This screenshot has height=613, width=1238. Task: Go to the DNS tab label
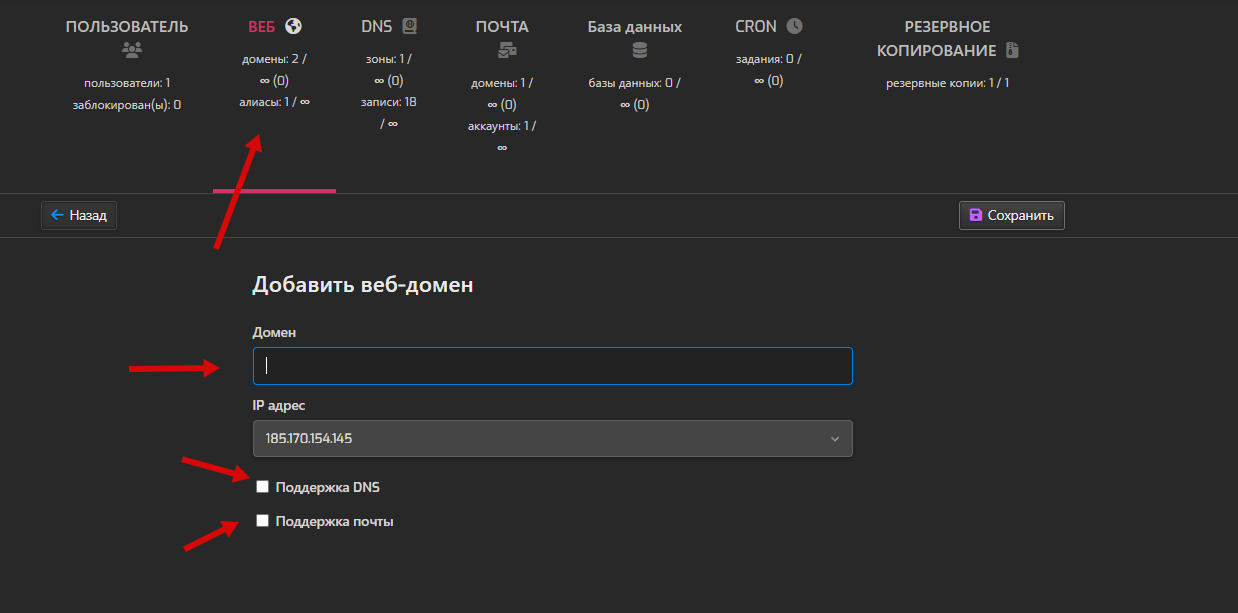pyautogui.click(x=376, y=27)
